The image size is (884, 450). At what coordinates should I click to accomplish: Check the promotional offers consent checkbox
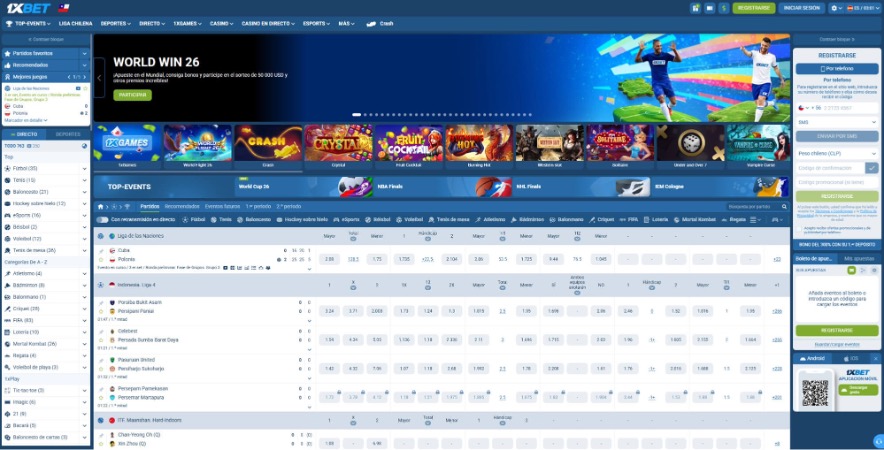[799, 230]
